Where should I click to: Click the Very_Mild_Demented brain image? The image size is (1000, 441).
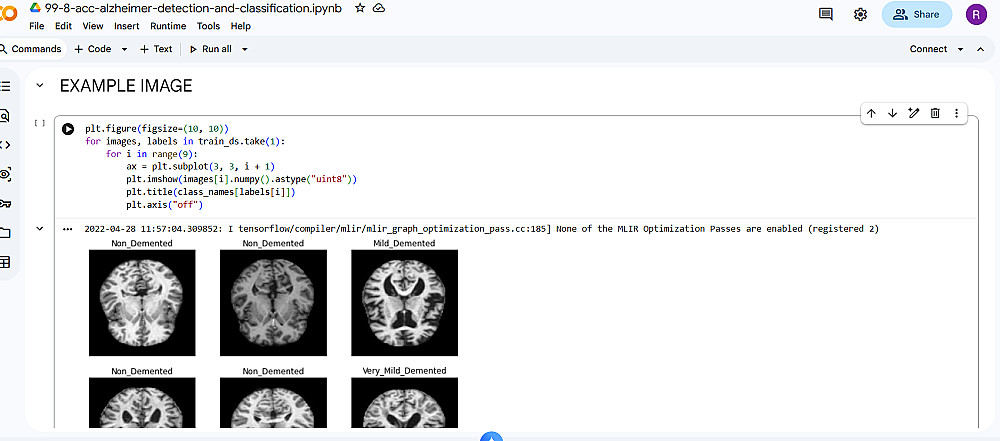pyautogui.click(x=404, y=403)
